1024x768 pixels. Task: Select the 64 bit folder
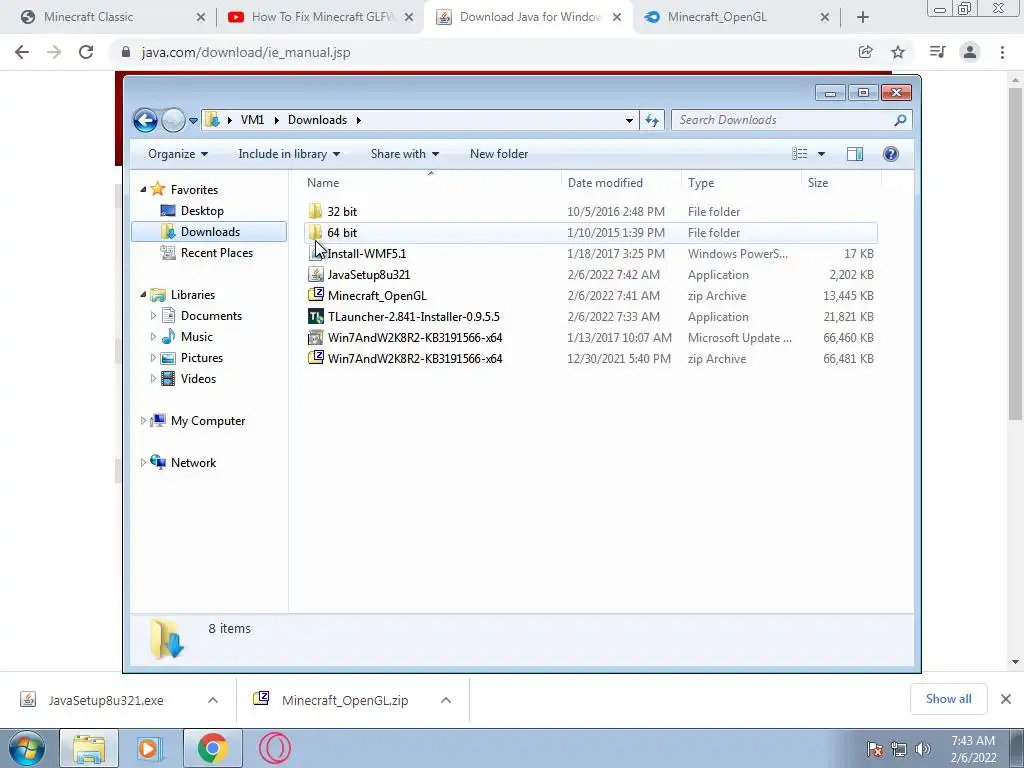(590, 232)
